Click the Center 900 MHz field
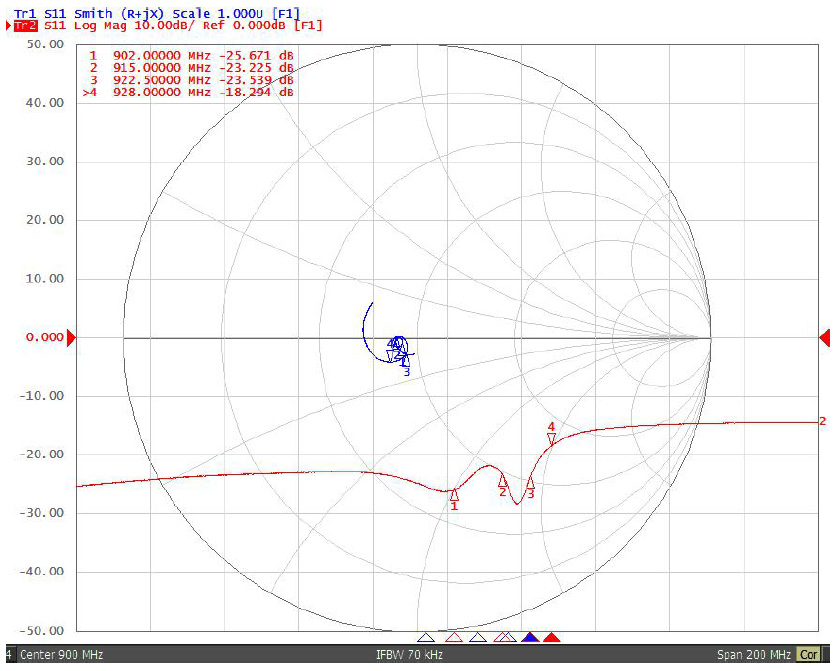 (x=62, y=656)
